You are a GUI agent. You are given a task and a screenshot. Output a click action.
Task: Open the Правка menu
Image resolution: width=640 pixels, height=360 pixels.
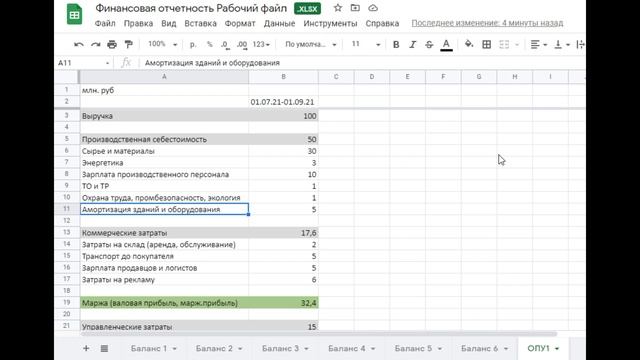[x=138, y=23]
